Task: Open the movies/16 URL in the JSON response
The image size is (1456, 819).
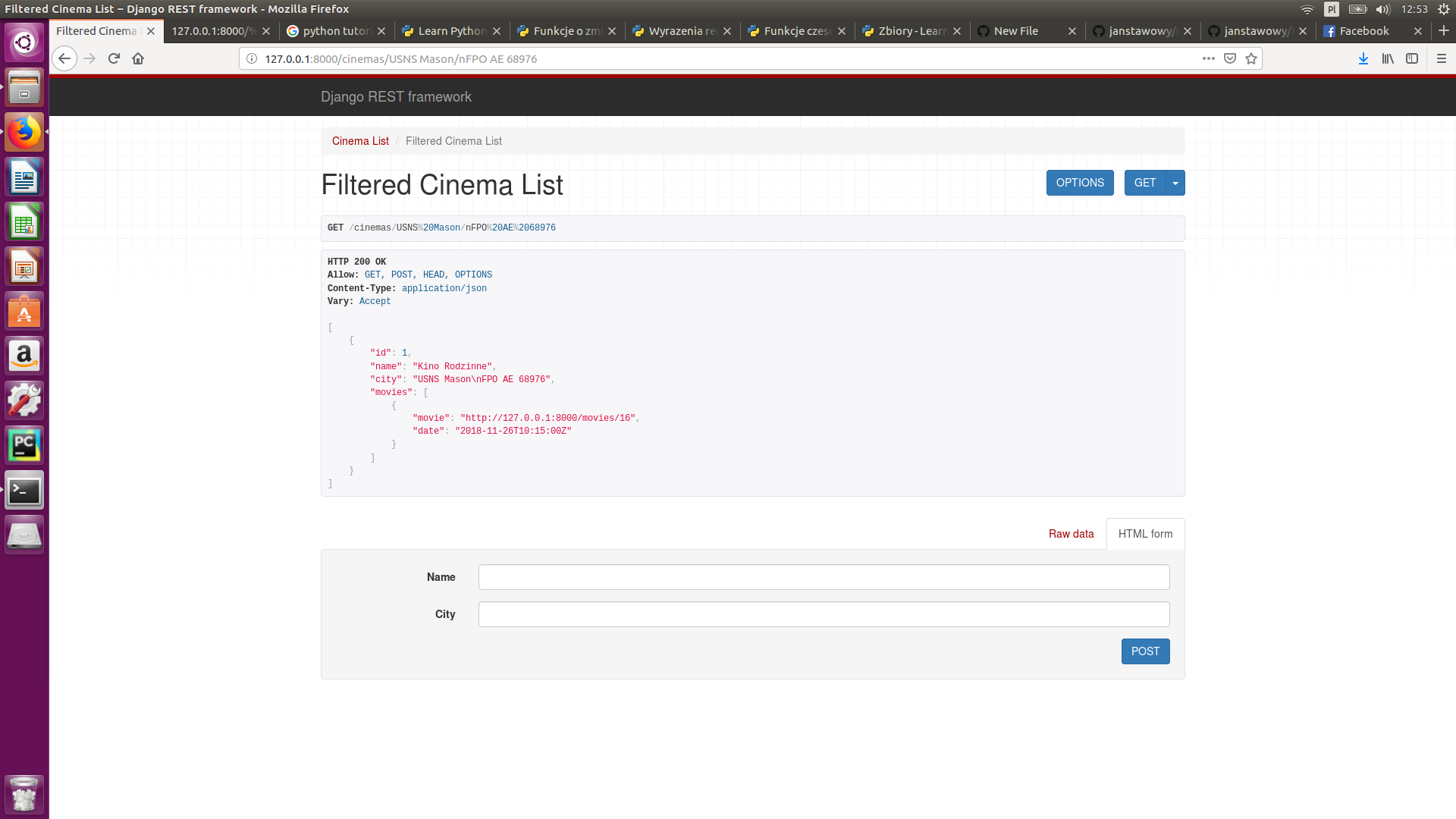Action: click(x=548, y=417)
